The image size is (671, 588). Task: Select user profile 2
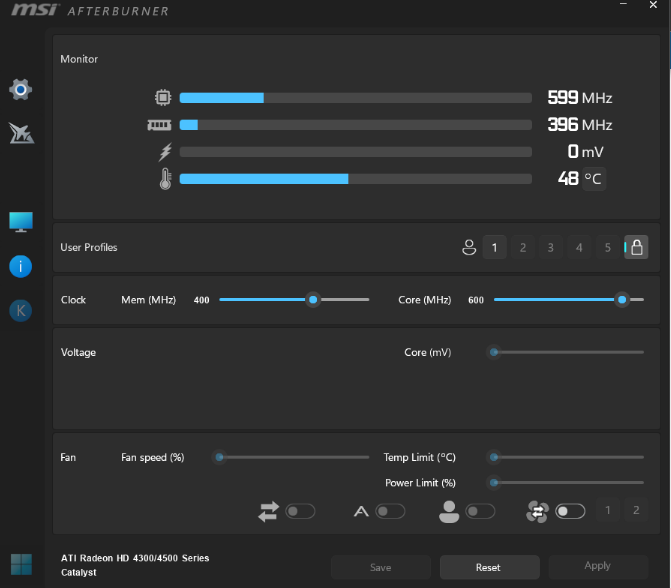tap(523, 247)
